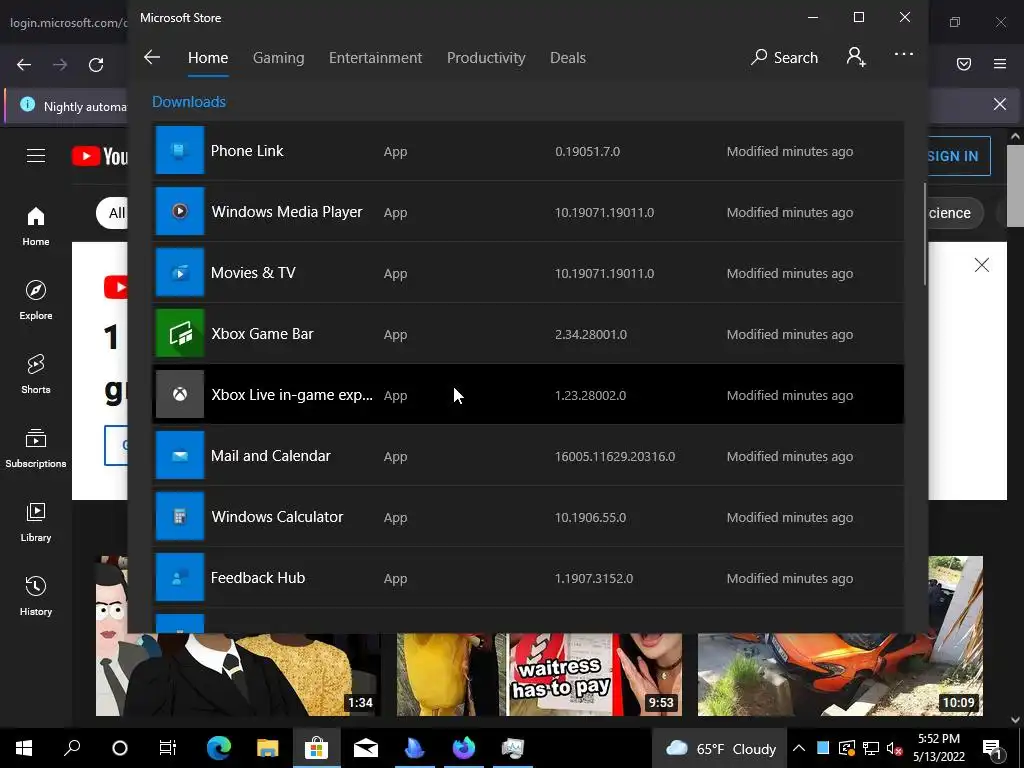Viewport: 1024px width, 768px height.
Task: Click the sign-in account icon in Store
Action: point(856,57)
